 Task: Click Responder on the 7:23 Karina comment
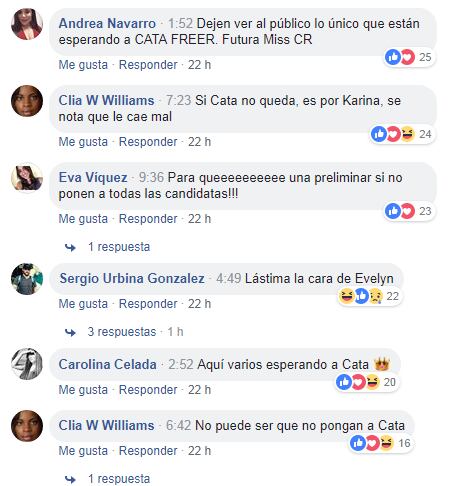coord(148,142)
